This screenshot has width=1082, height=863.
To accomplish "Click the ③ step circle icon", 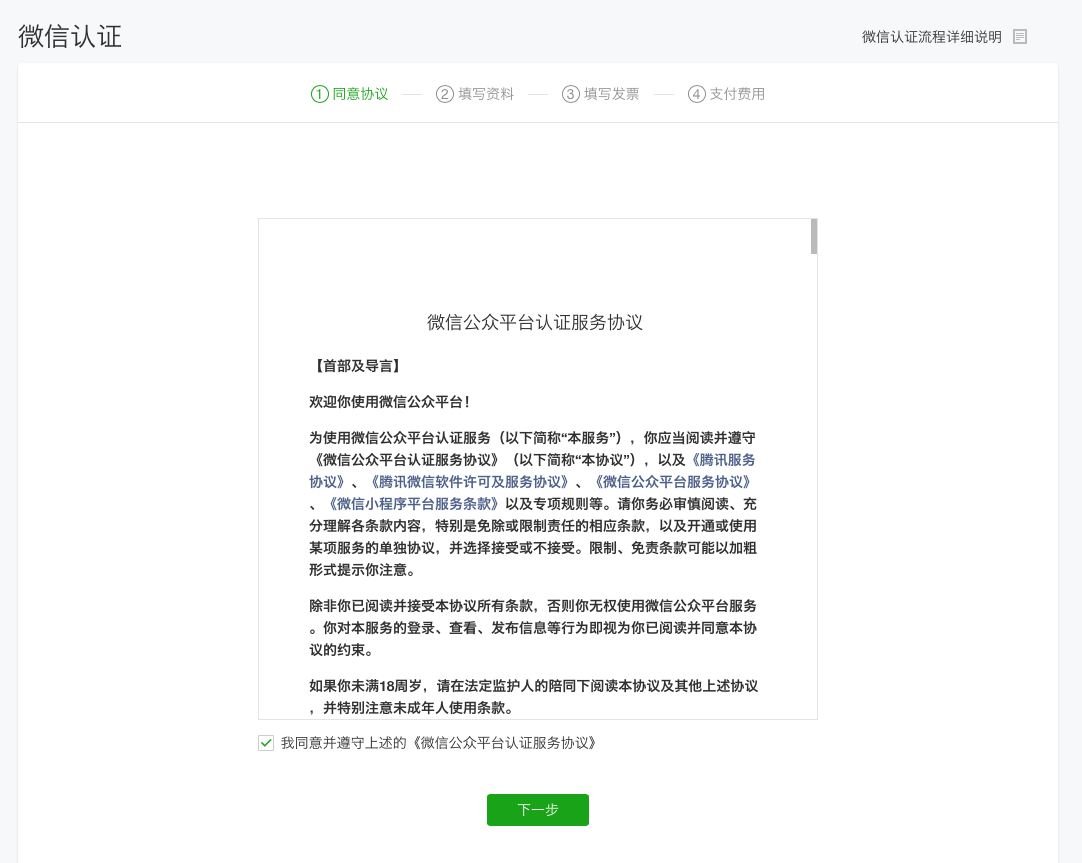I will [568, 93].
